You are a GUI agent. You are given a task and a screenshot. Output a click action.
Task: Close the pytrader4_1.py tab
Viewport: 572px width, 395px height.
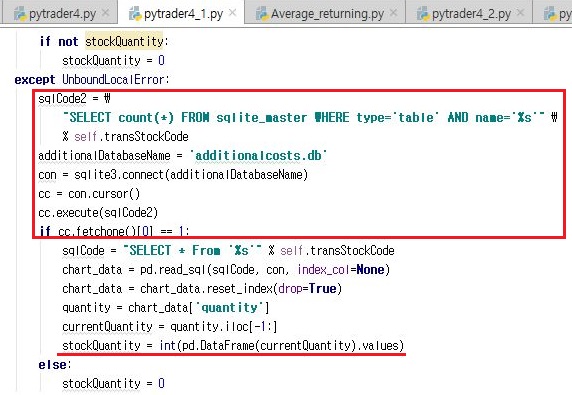pos(232,13)
